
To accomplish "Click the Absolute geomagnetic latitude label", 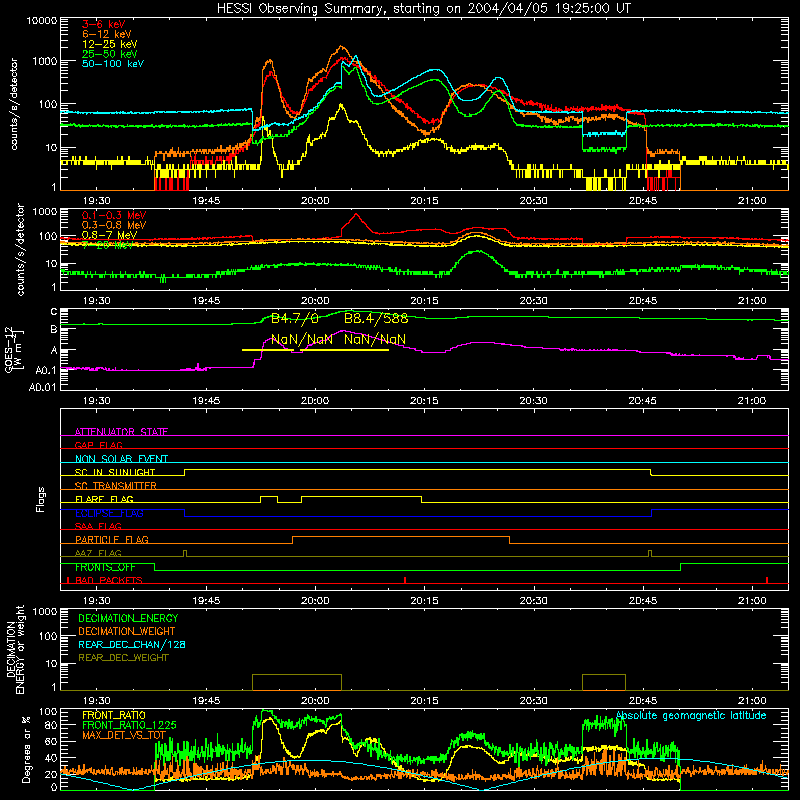I will coord(691,715).
